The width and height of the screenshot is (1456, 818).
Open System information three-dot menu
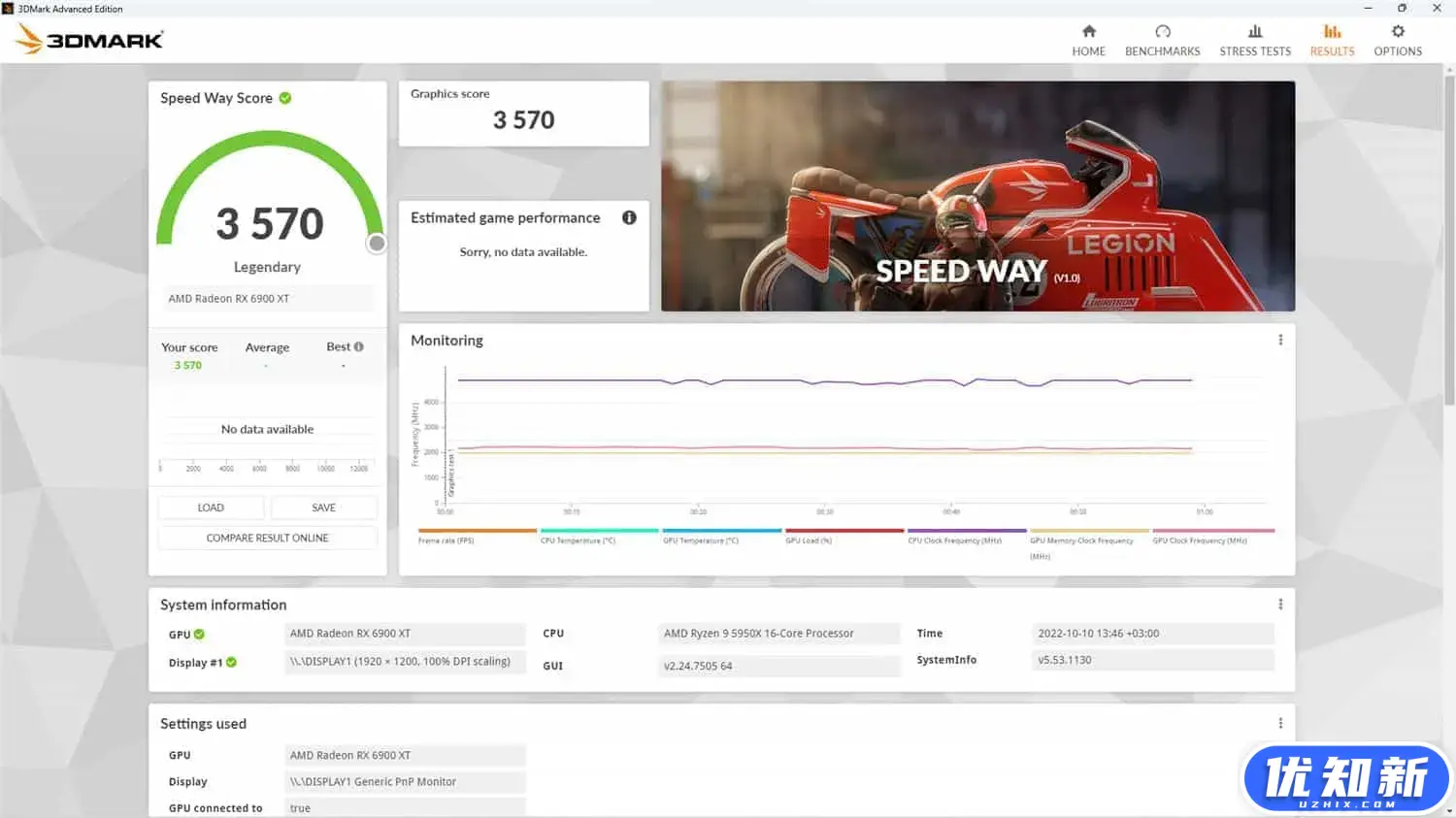point(1280,605)
